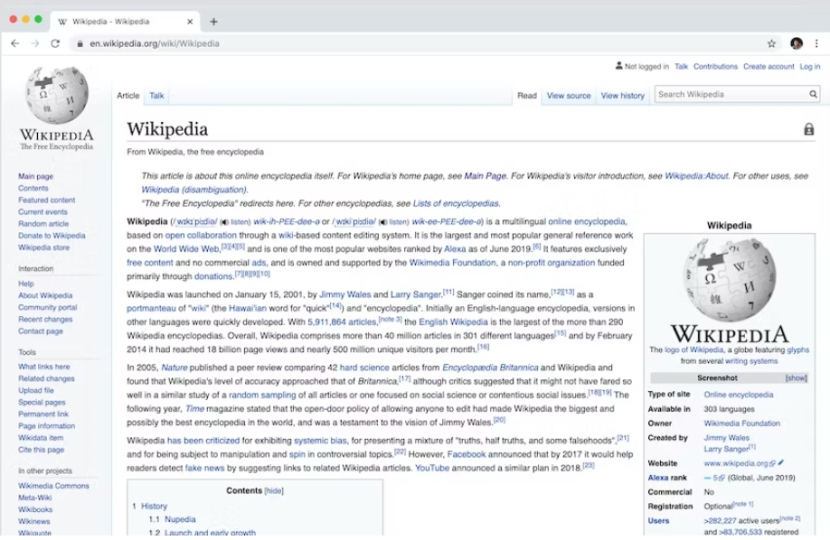Open Special pages link
The image size is (830, 540).
coord(42,402)
